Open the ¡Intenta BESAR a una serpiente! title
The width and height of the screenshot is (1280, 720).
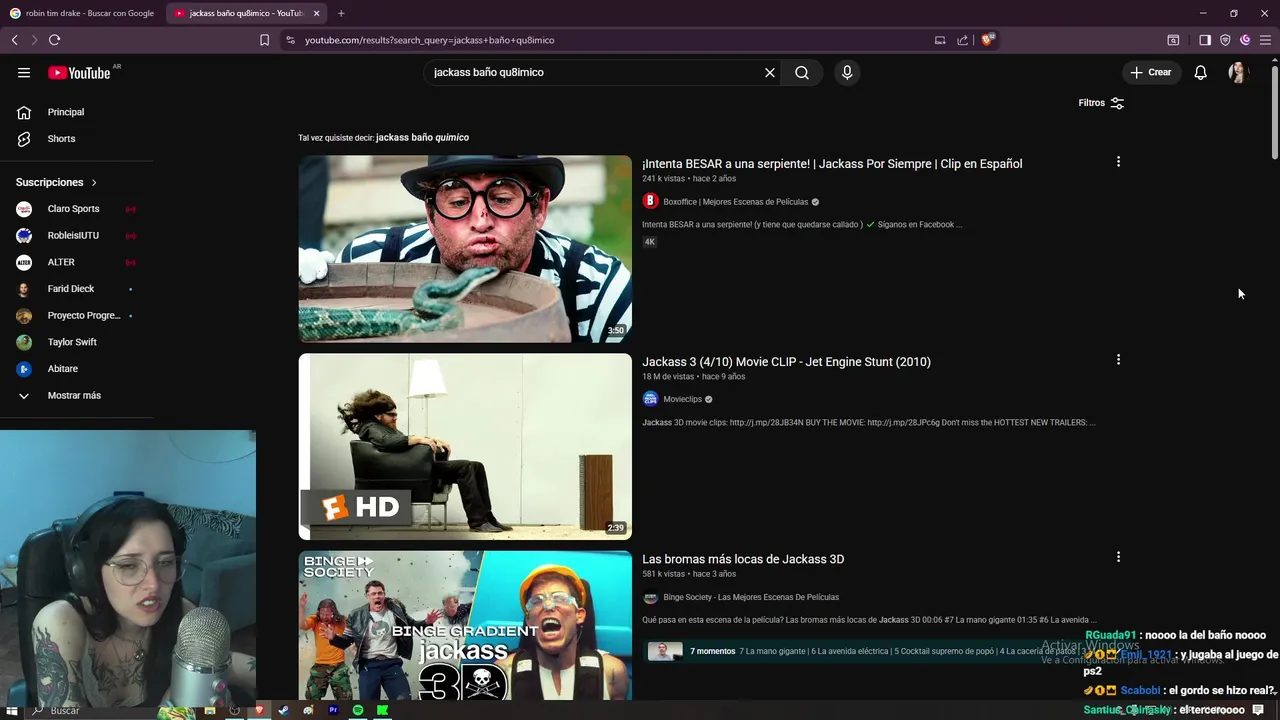(x=832, y=164)
